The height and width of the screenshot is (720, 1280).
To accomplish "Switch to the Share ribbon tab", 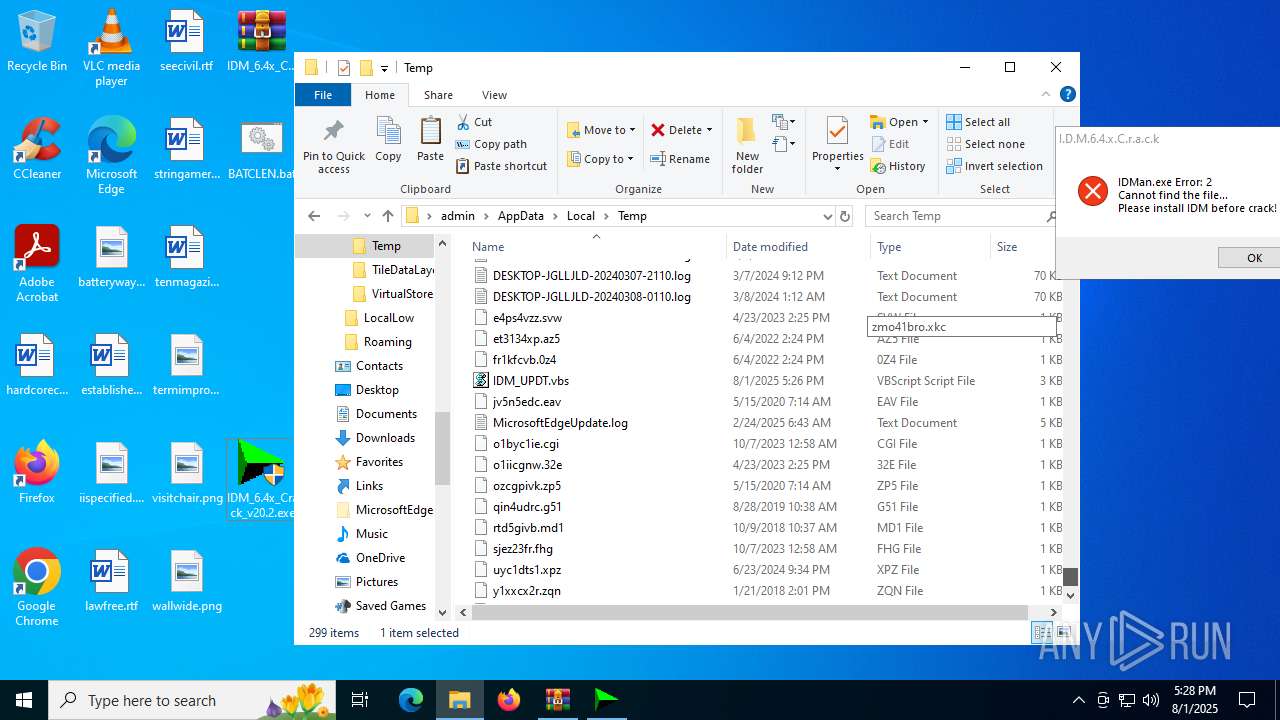I will coord(438,95).
